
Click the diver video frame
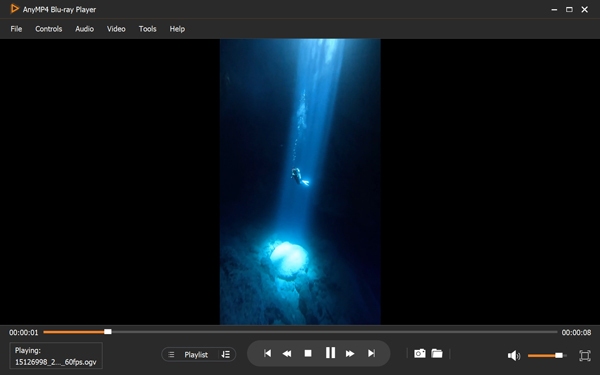(x=300, y=182)
